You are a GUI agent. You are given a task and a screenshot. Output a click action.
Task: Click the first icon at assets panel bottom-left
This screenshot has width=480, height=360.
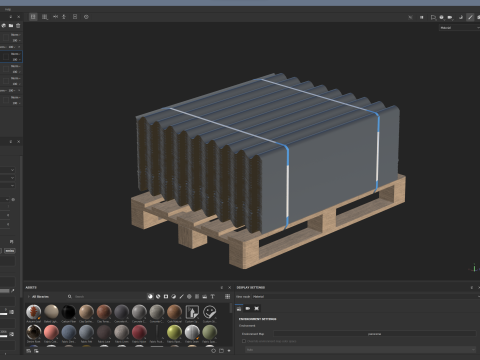point(29,351)
